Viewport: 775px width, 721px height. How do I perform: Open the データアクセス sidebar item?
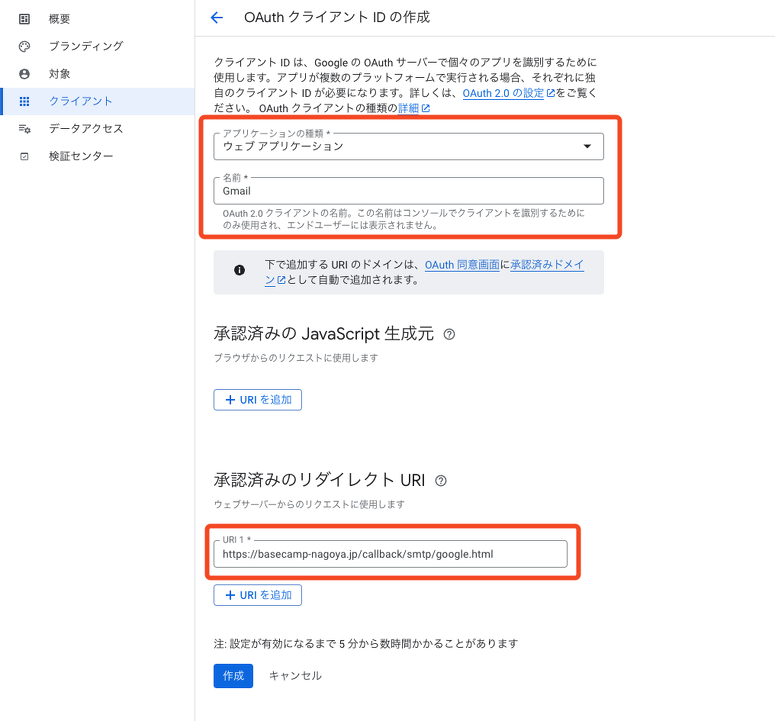pos(86,129)
